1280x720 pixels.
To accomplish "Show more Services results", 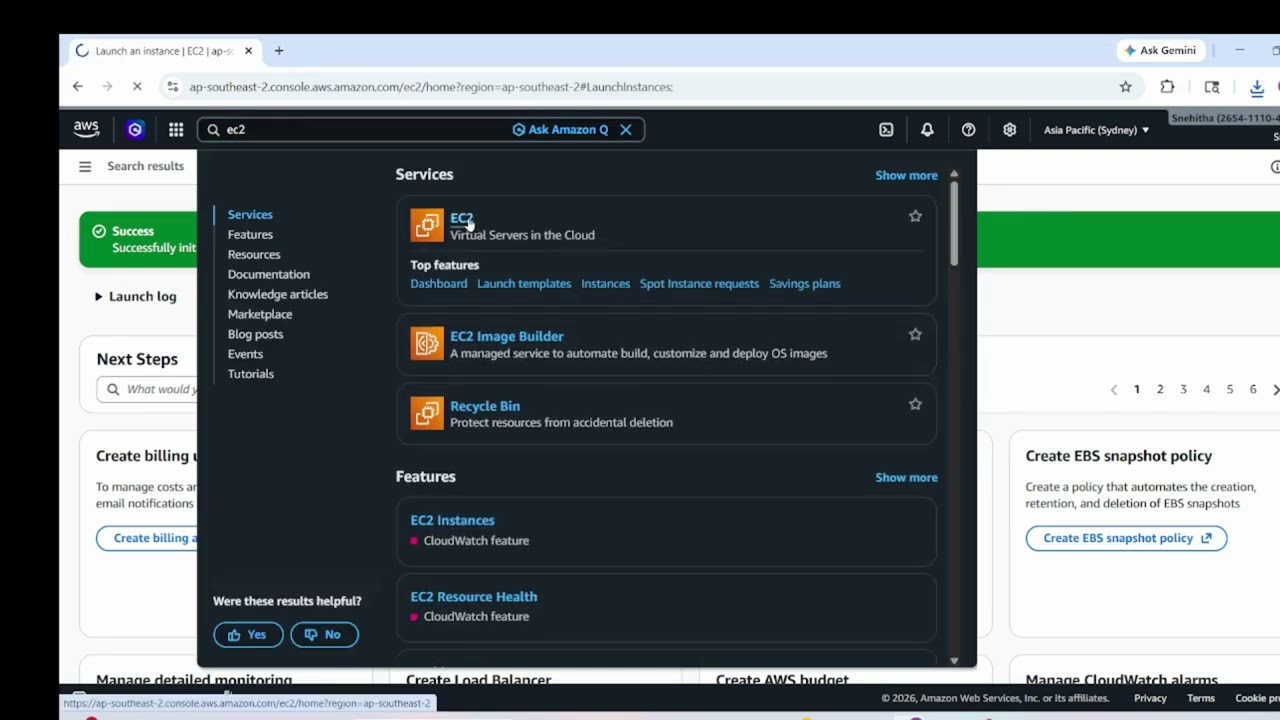I will point(906,175).
